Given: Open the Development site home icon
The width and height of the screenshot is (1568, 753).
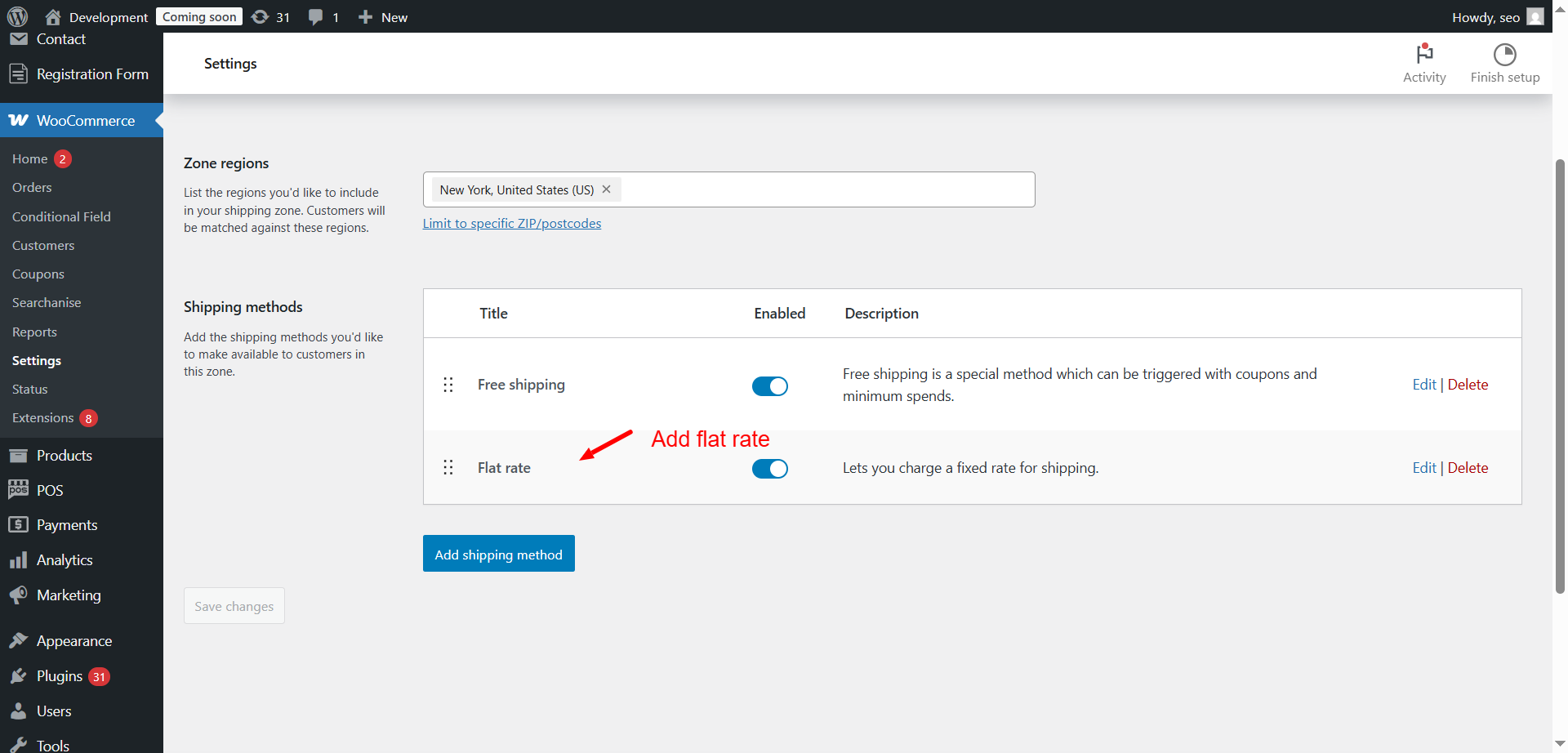Looking at the screenshot, I should tap(53, 16).
